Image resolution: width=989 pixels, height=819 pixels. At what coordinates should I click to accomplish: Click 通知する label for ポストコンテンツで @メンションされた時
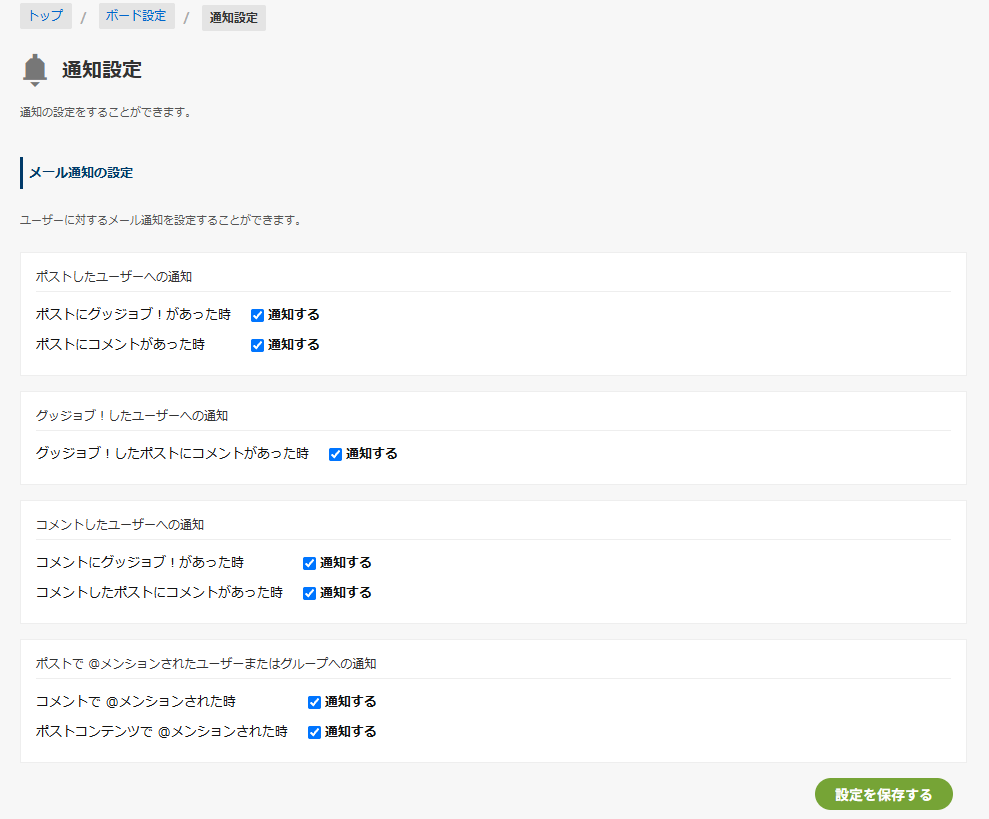[350, 731]
